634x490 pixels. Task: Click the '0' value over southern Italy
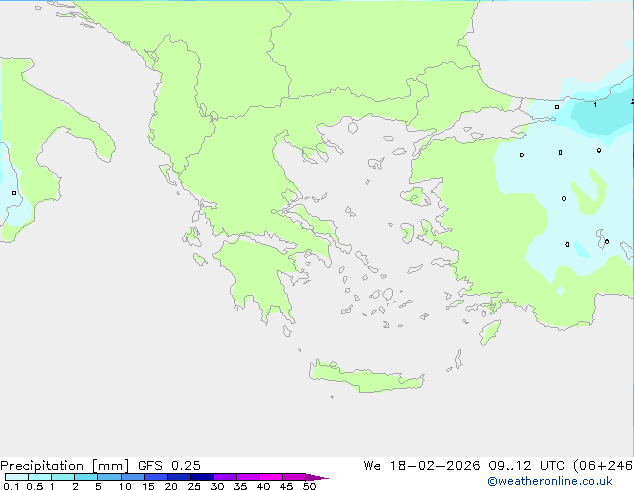tap(14, 193)
